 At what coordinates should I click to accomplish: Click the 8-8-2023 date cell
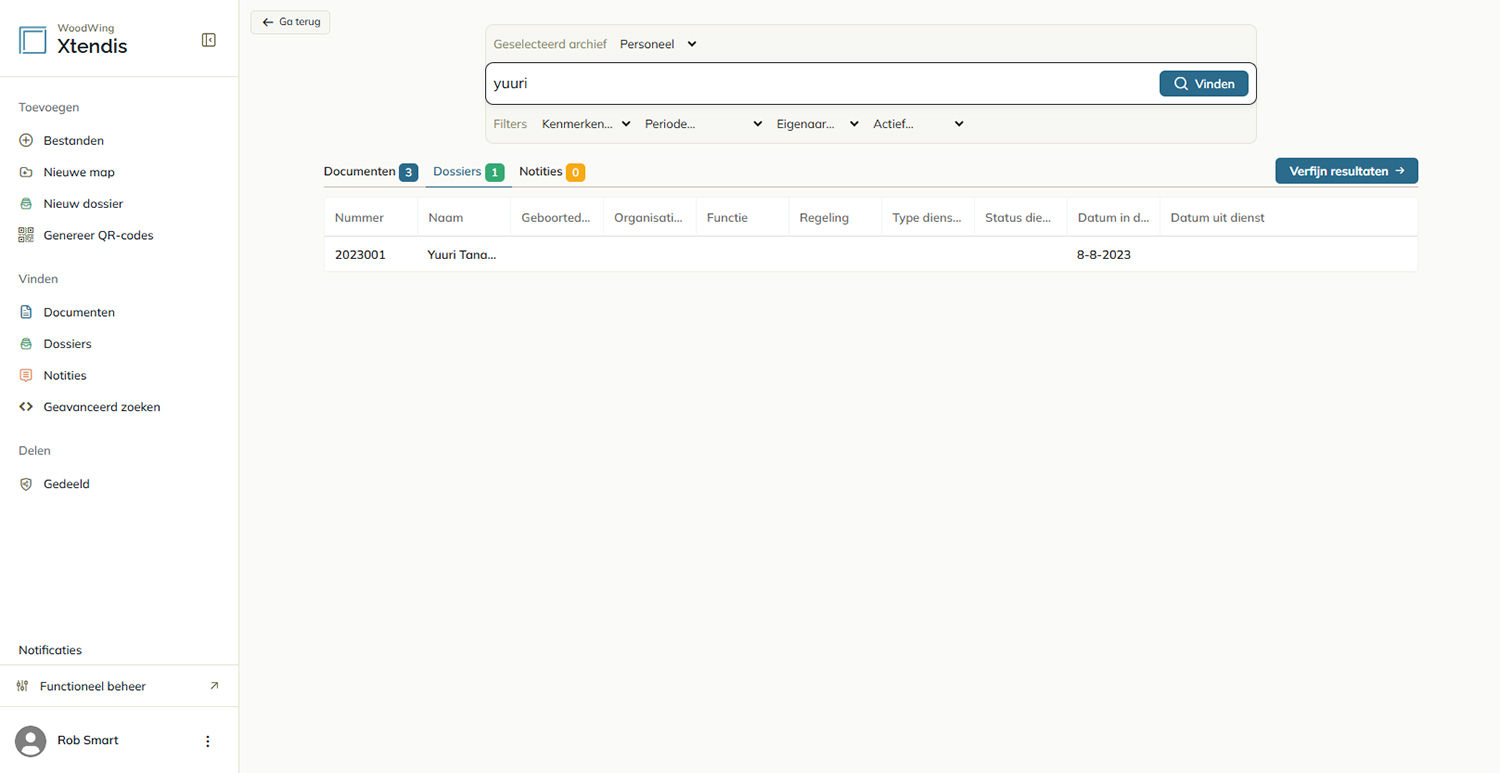(x=1104, y=255)
